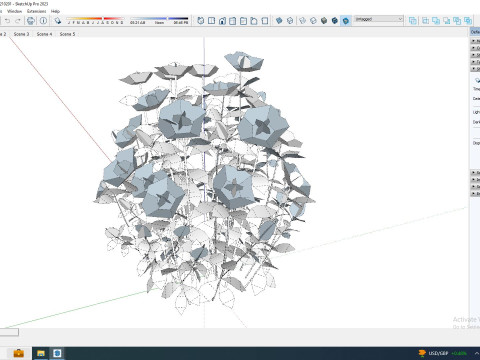Screen dimensions: 480x360
Task: Switch to Scene 4 tab
Action: [x=44, y=34]
